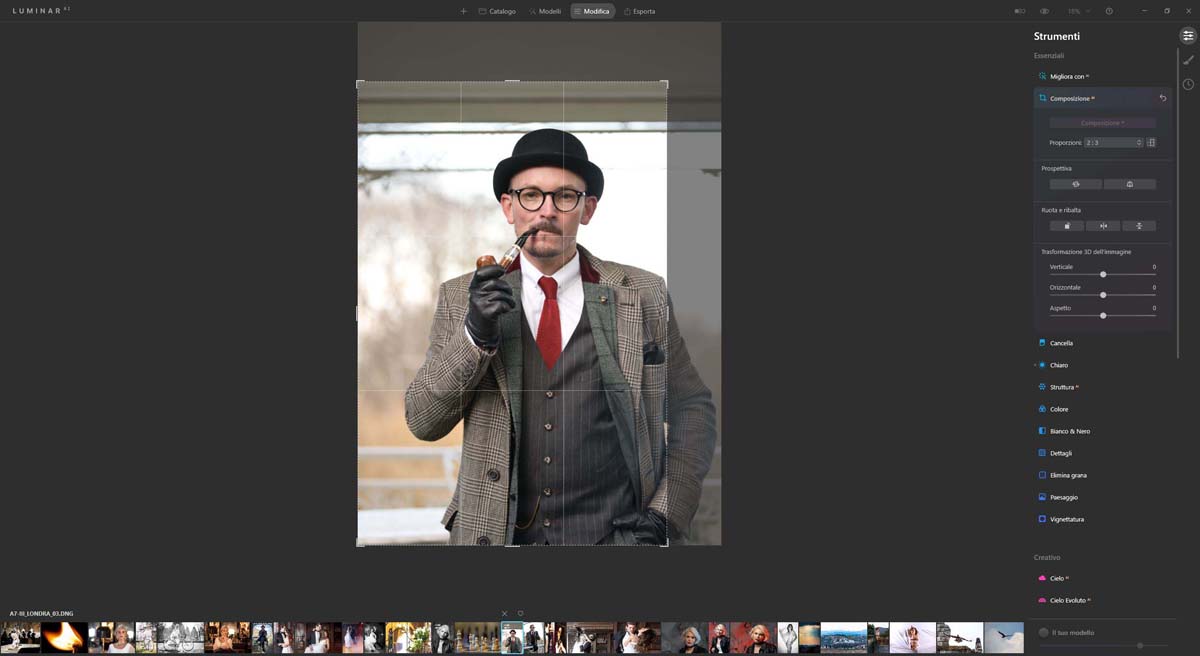Switch to the Catalogo tab
The width and height of the screenshot is (1200, 656).
pos(497,11)
